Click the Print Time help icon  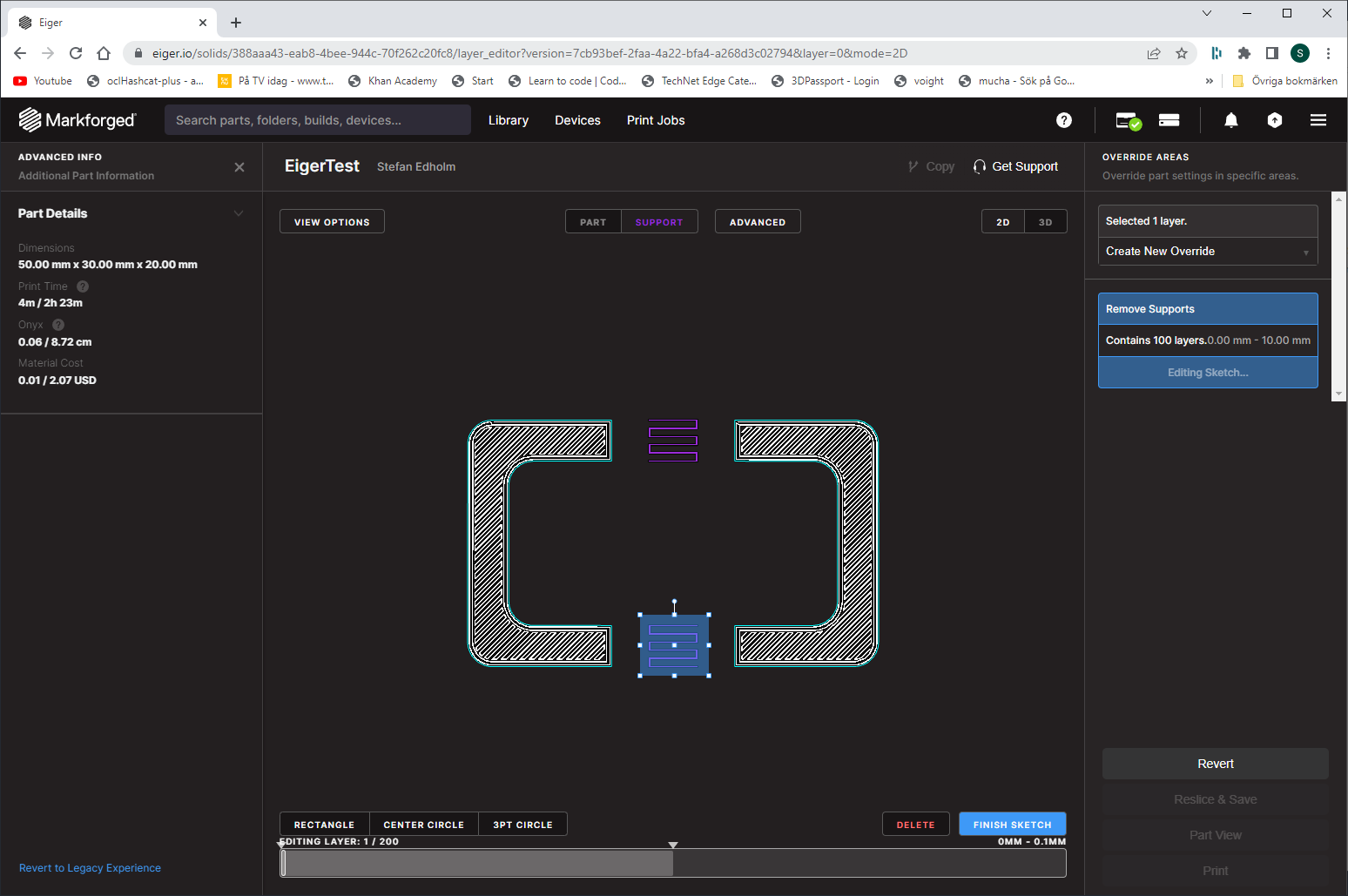click(83, 286)
